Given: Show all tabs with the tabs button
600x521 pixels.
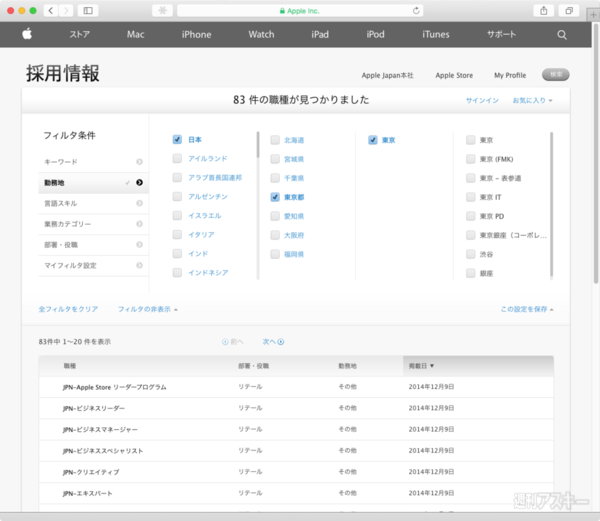Looking at the screenshot, I should [569, 11].
